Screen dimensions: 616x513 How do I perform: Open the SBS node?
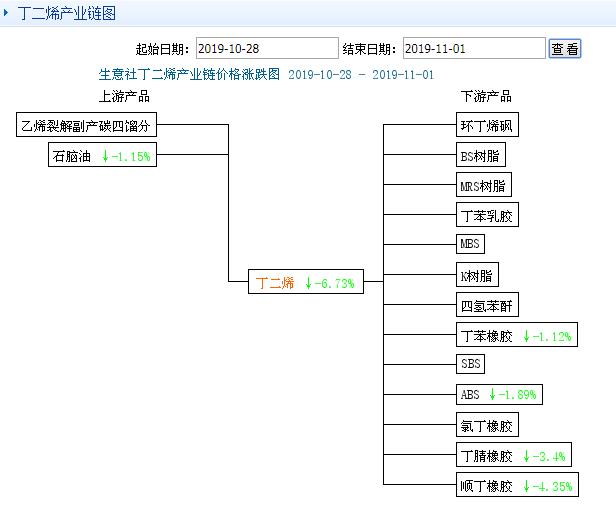470,364
